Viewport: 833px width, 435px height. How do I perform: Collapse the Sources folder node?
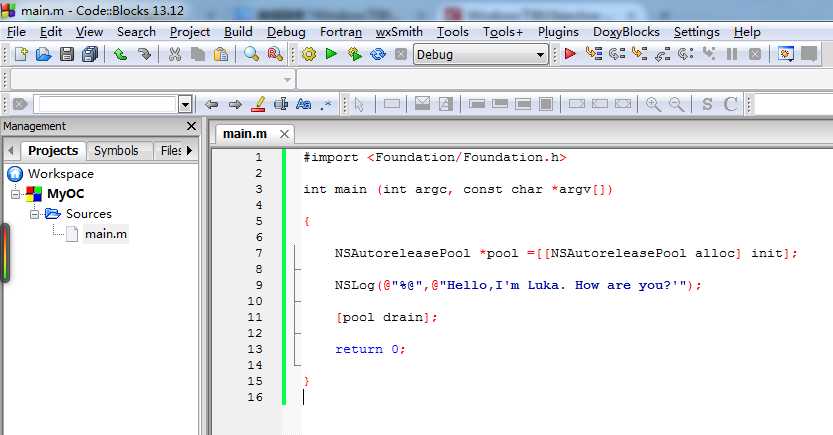click(35, 214)
